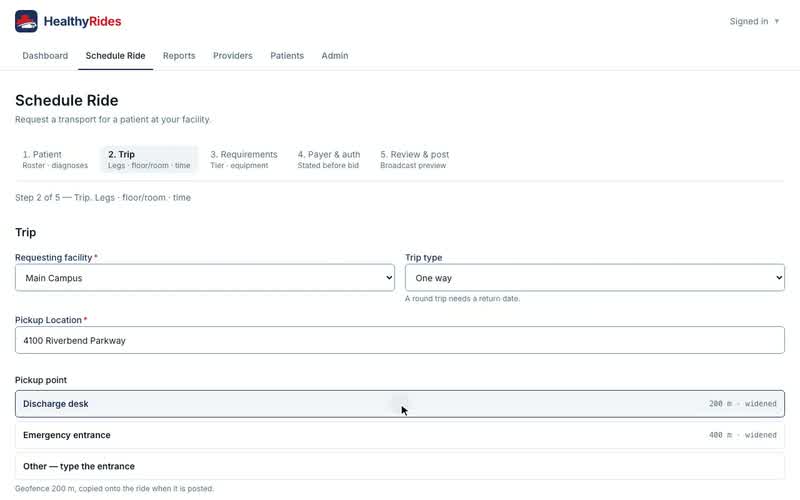Click the '400 m · widened' label
This screenshot has width=800, height=500.
point(742,435)
